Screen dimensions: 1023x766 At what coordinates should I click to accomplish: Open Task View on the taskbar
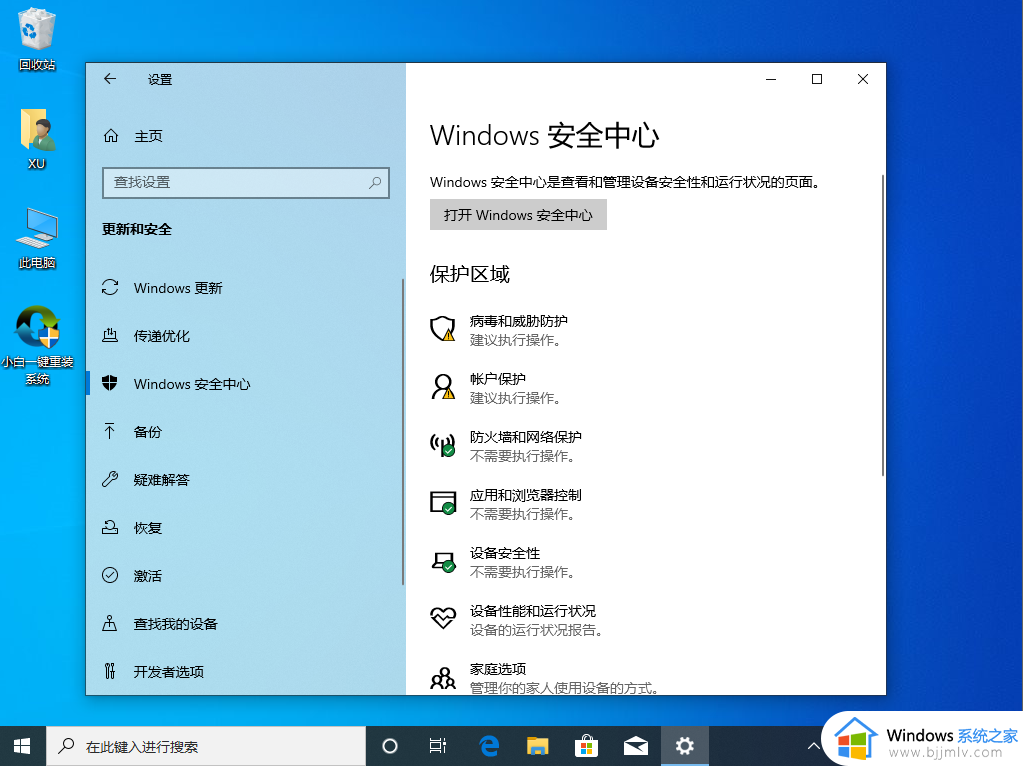click(x=438, y=746)
